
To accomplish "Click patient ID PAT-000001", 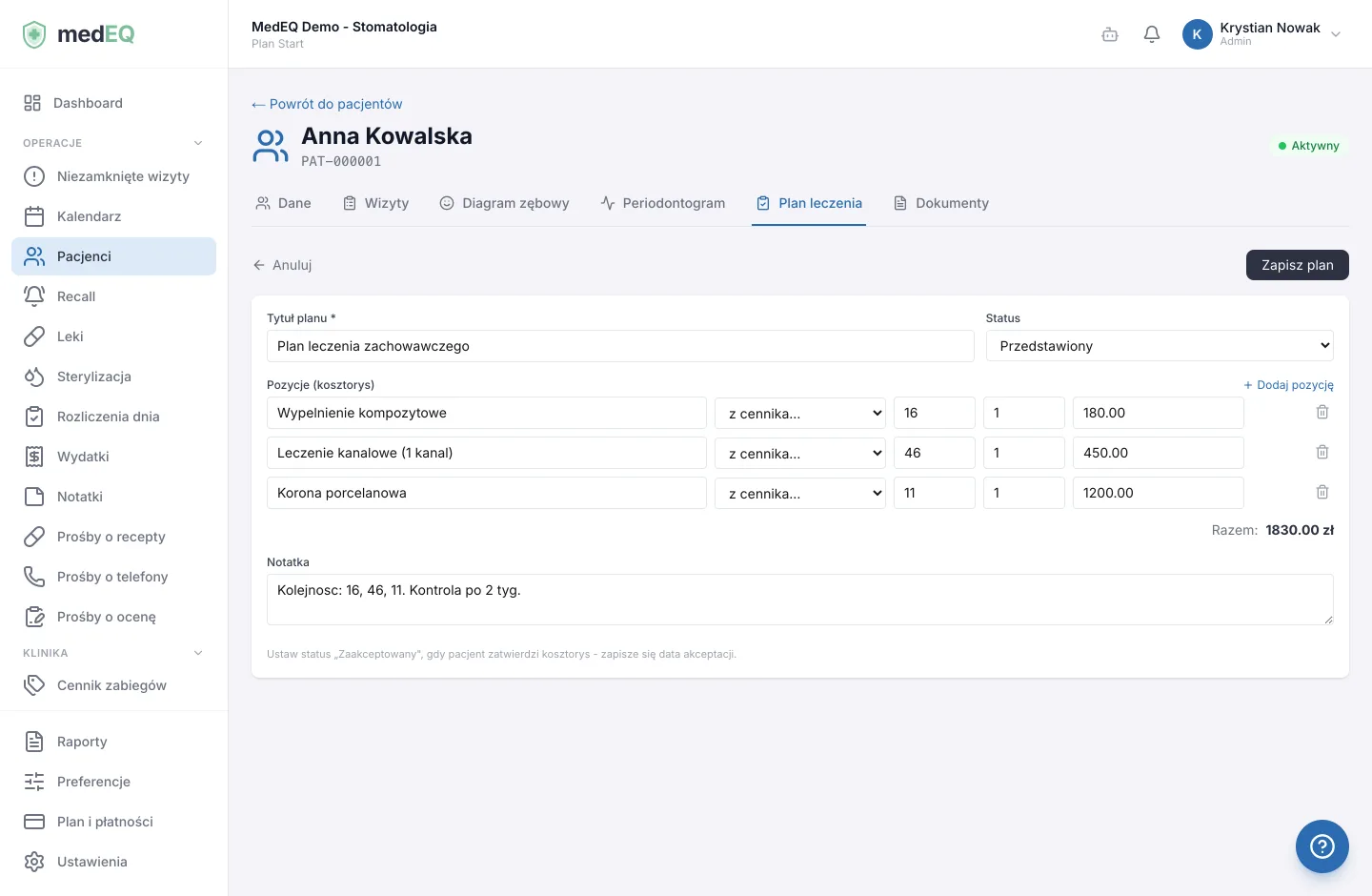I will click(x=341, y=161).
